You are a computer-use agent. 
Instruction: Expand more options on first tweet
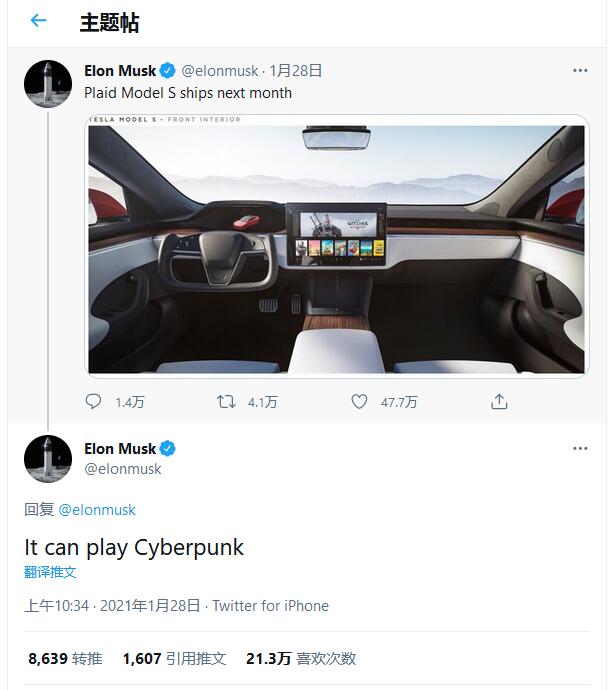(x=580, y=71)
